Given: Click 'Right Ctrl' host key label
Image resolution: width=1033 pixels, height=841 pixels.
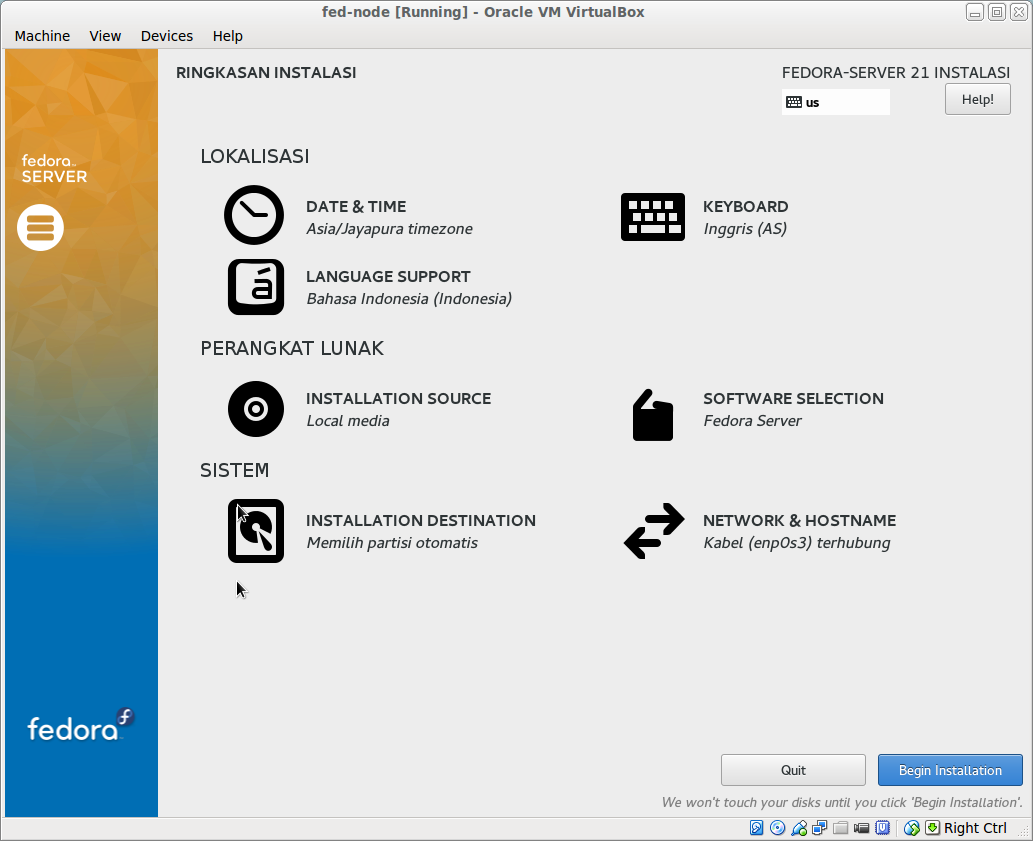Looking at the screenshot, I should (975, 828).
